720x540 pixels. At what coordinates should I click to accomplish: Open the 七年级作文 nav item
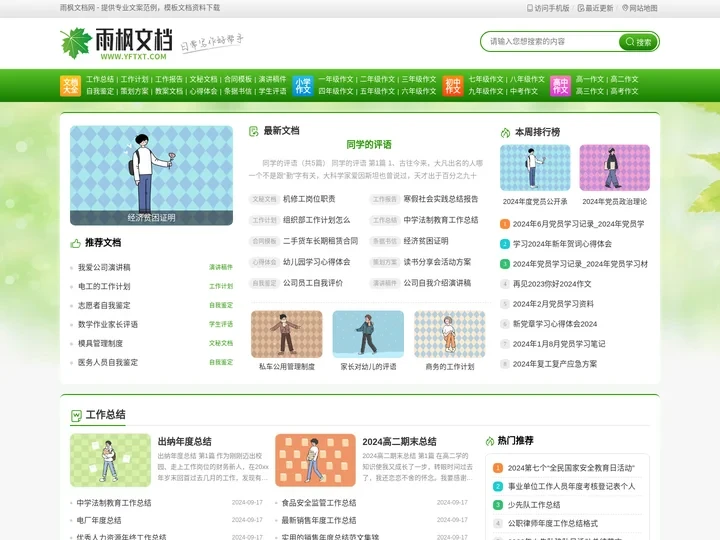click(486, 79)
